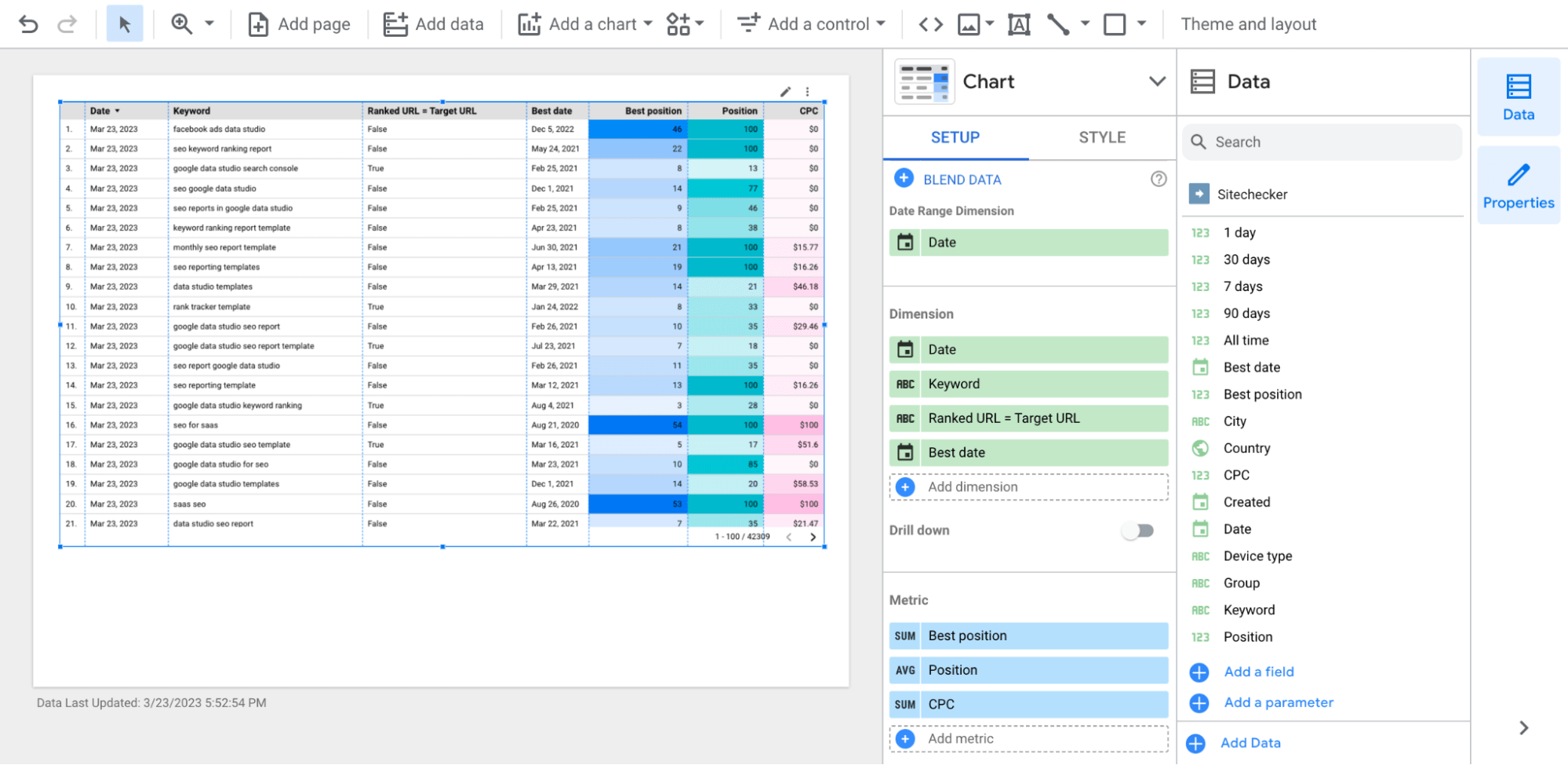Image resolution: width=1568 pixels, height=765 pixels.
Task: Select the 30 days field
Action: (x=1246, y=260)
